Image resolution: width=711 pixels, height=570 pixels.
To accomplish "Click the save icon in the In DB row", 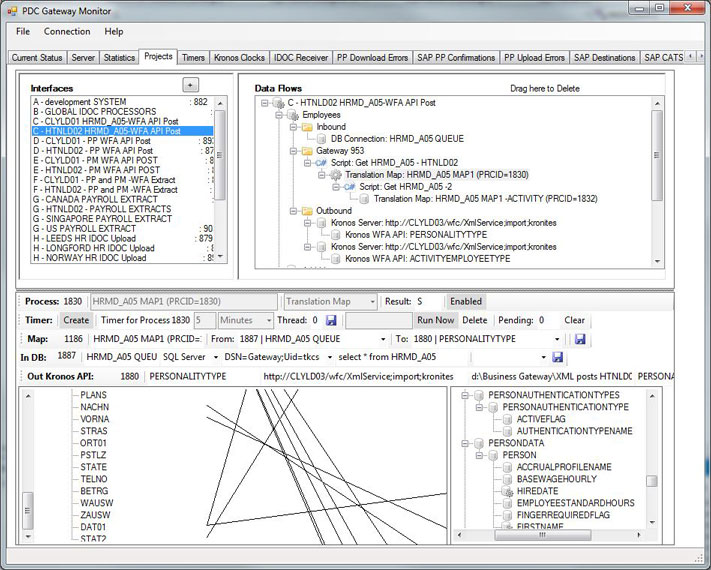I will click(x=557, y=357).
